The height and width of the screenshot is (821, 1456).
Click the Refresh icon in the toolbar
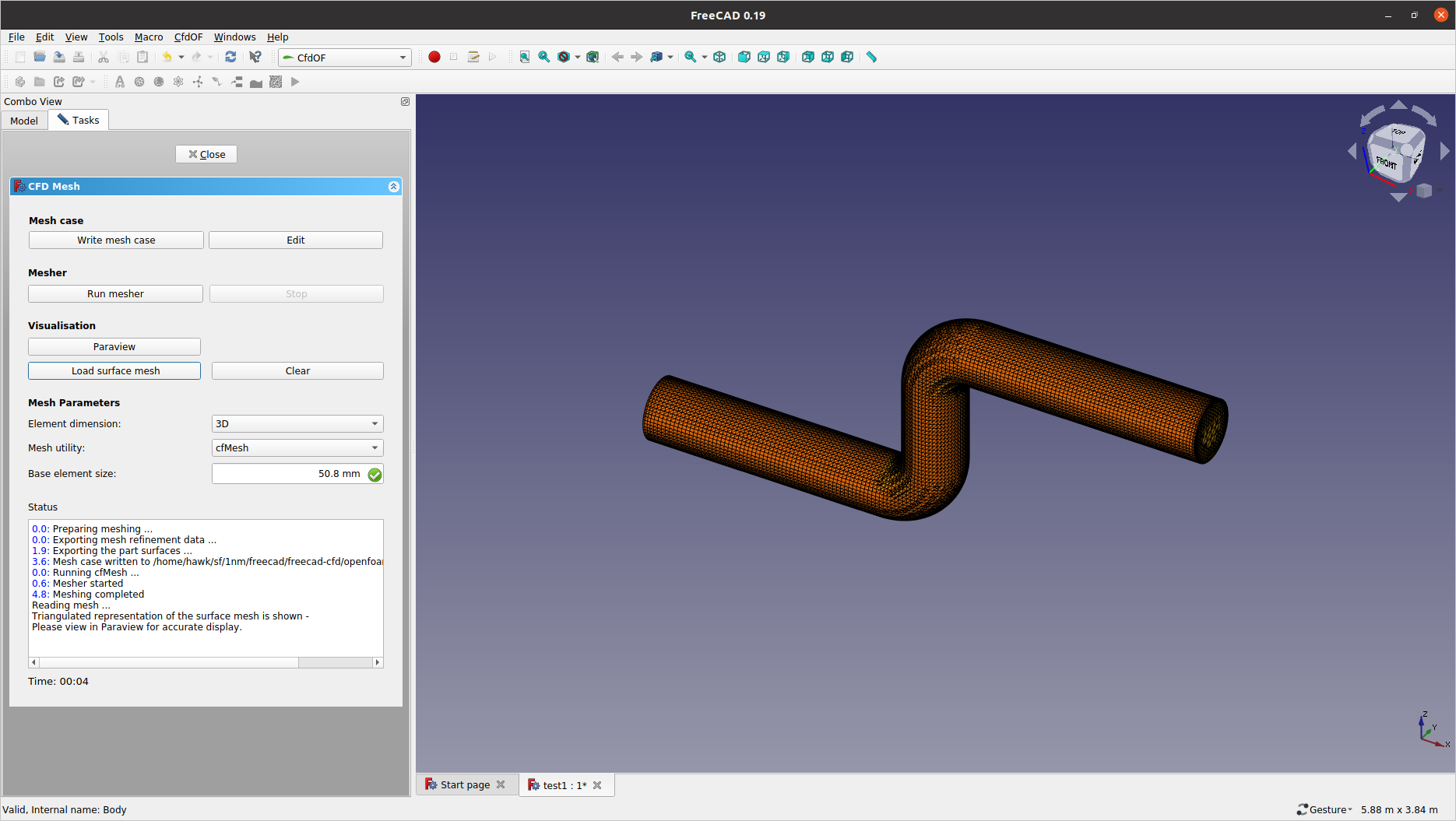(230, 57)
